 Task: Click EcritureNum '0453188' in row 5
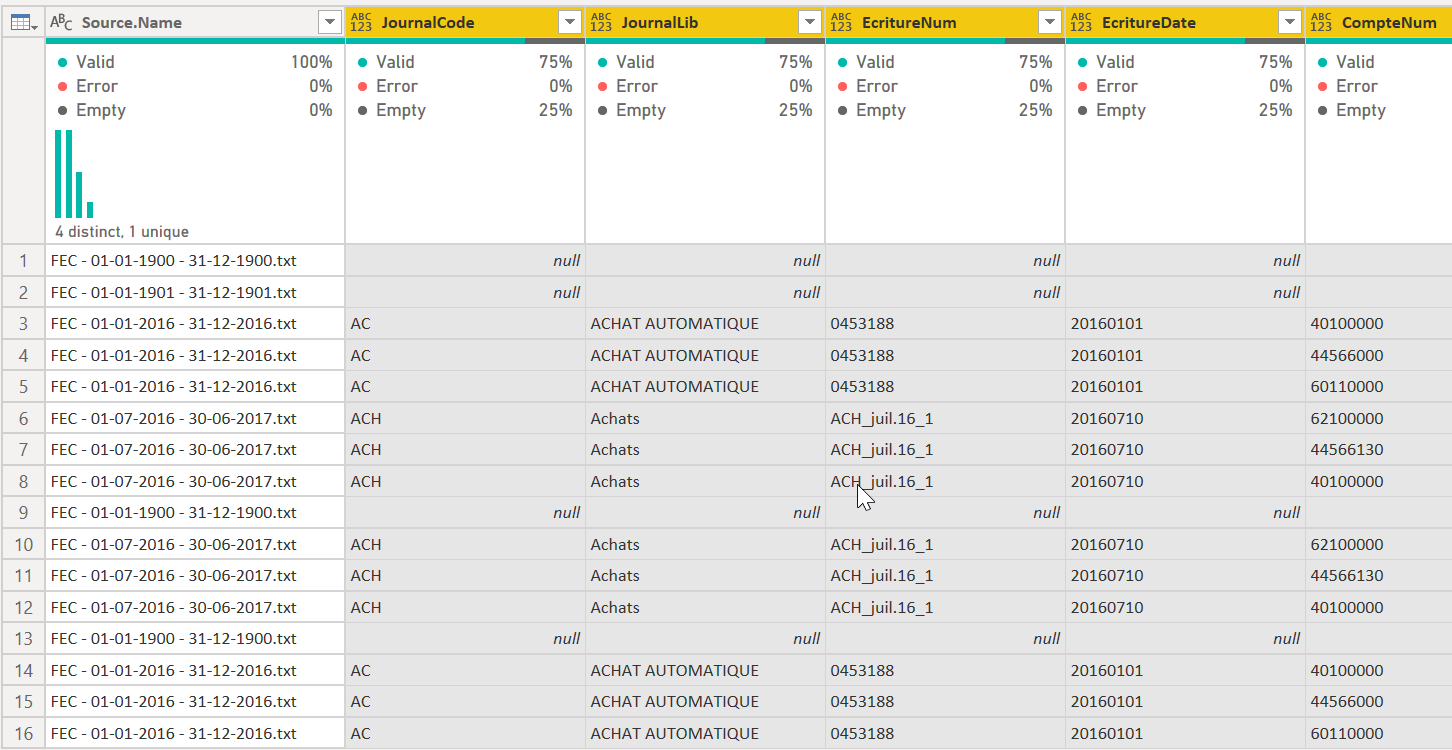click(945, 387)
